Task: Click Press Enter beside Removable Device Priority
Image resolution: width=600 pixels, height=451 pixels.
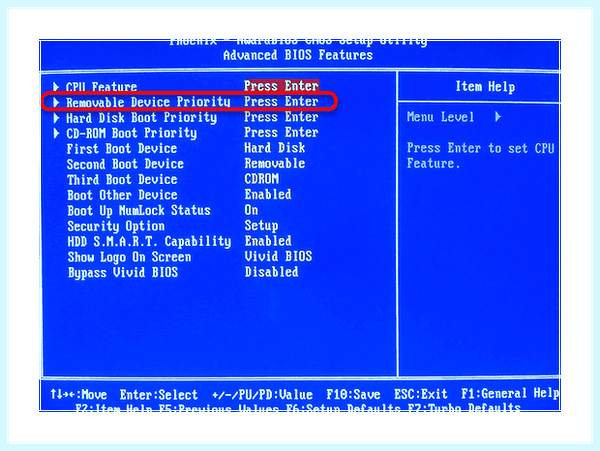Action: (281, 101)
